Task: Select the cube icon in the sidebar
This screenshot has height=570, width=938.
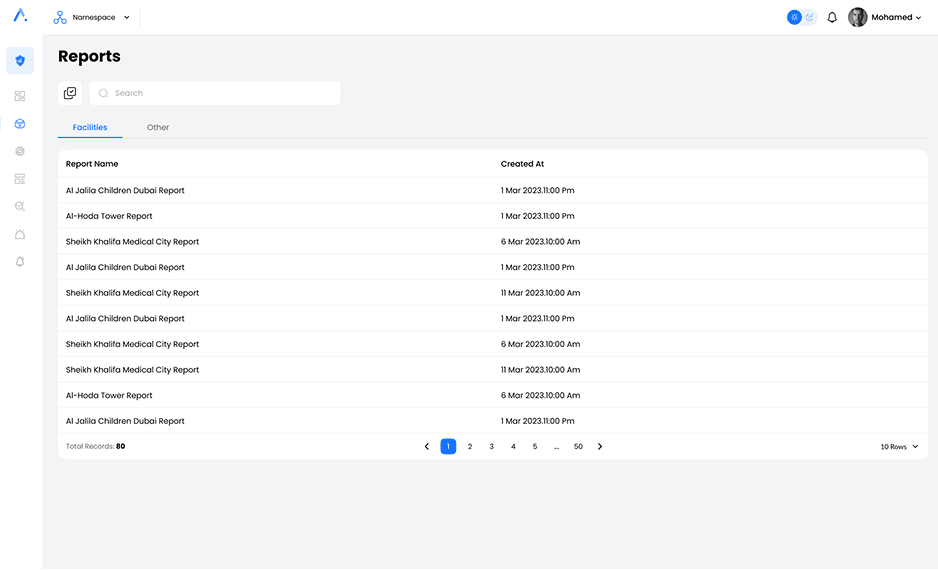Action: pos(20,124)
